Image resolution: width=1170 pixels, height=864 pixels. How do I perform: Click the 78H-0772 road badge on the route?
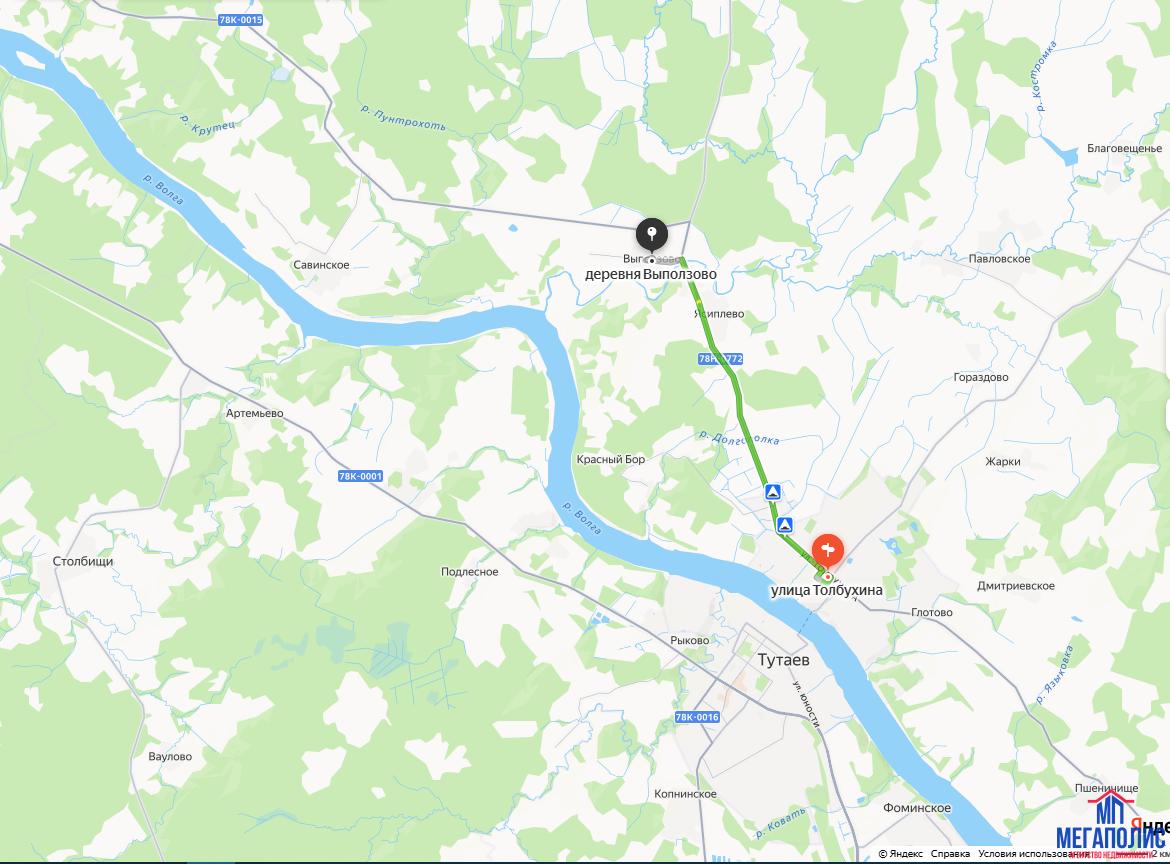(720, 359)
